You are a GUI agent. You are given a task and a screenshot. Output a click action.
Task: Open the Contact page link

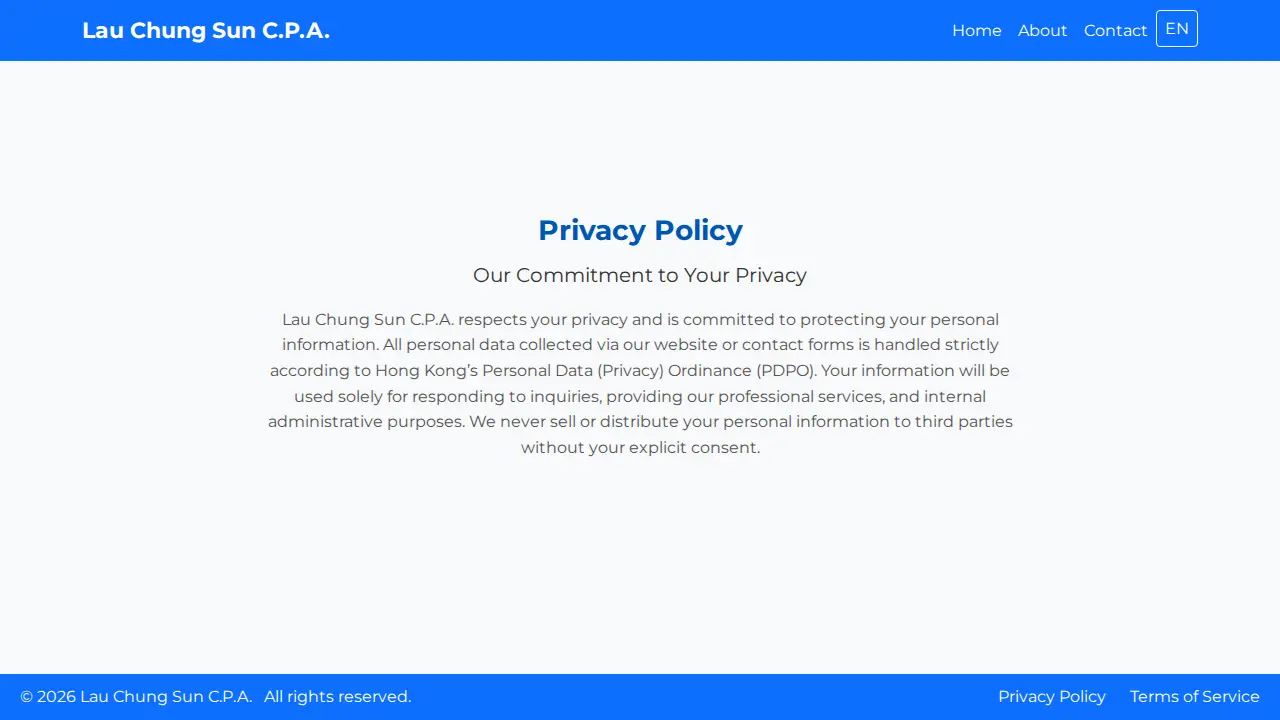[1115, 30]
